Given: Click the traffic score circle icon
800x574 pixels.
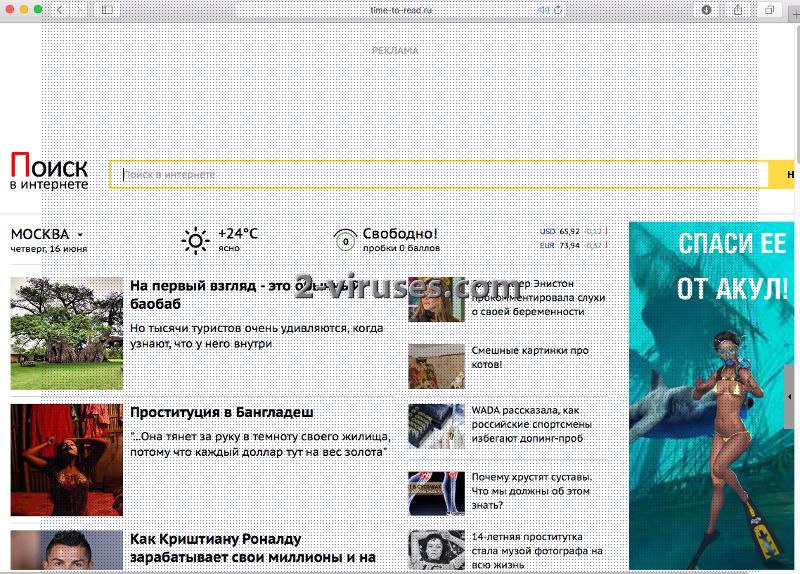Looking at the screenshot, I should tap(345, 240).
